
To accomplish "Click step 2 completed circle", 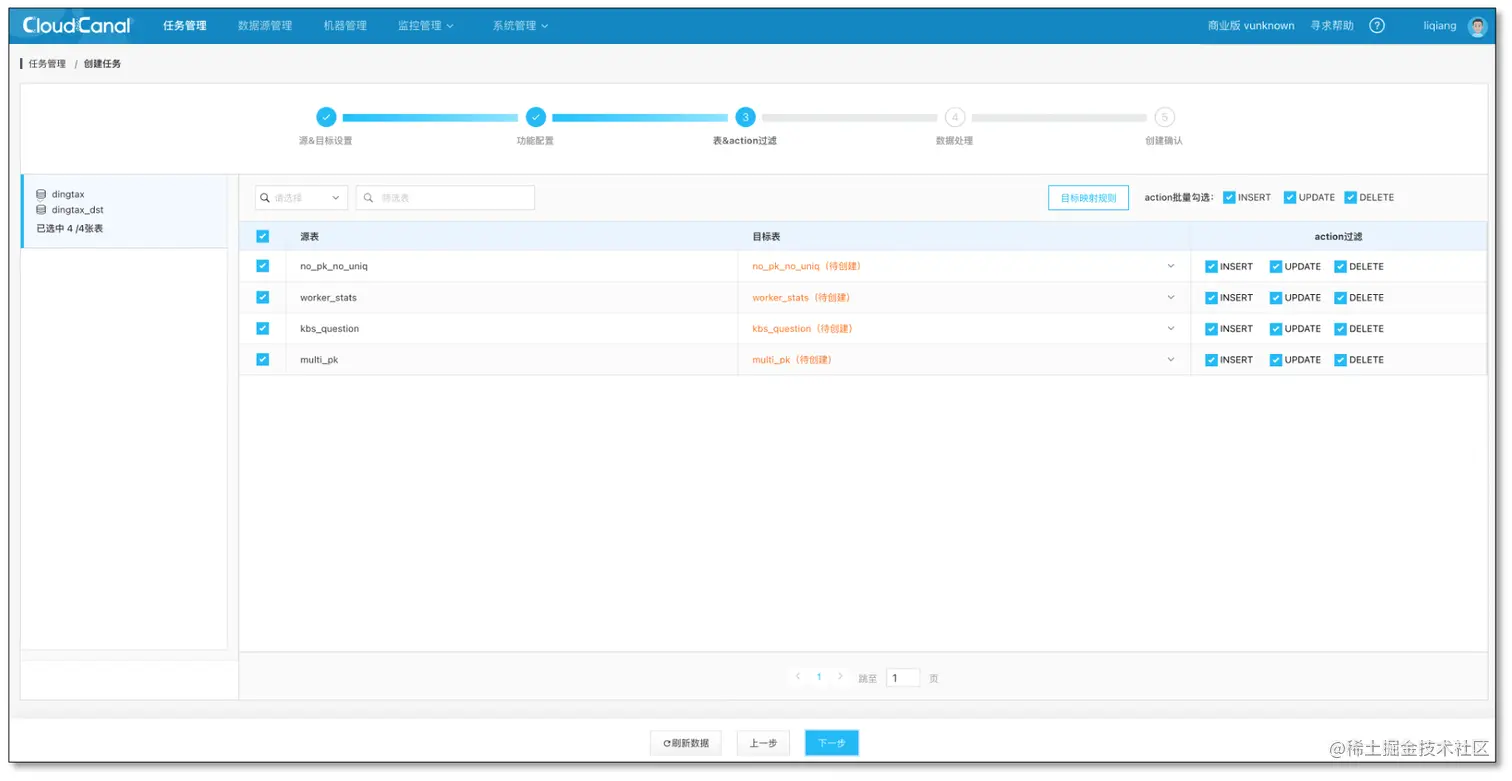I will point(536,117).
